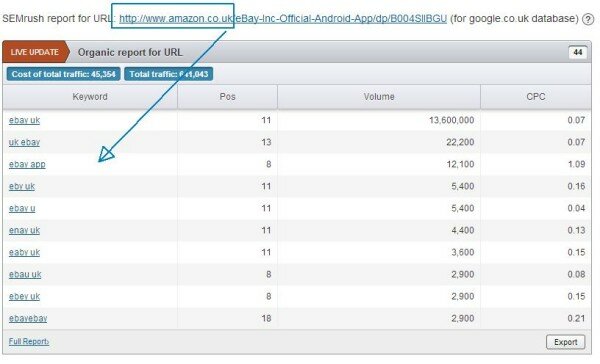Click the Export button

click(566, 342)
